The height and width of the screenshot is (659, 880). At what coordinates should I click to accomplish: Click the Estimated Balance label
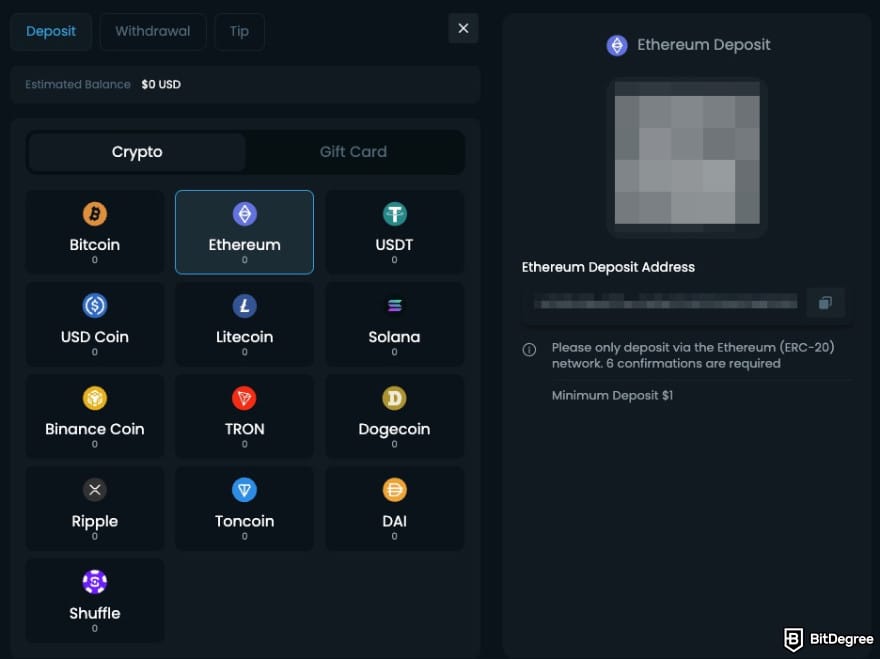(x=78, y=85)
